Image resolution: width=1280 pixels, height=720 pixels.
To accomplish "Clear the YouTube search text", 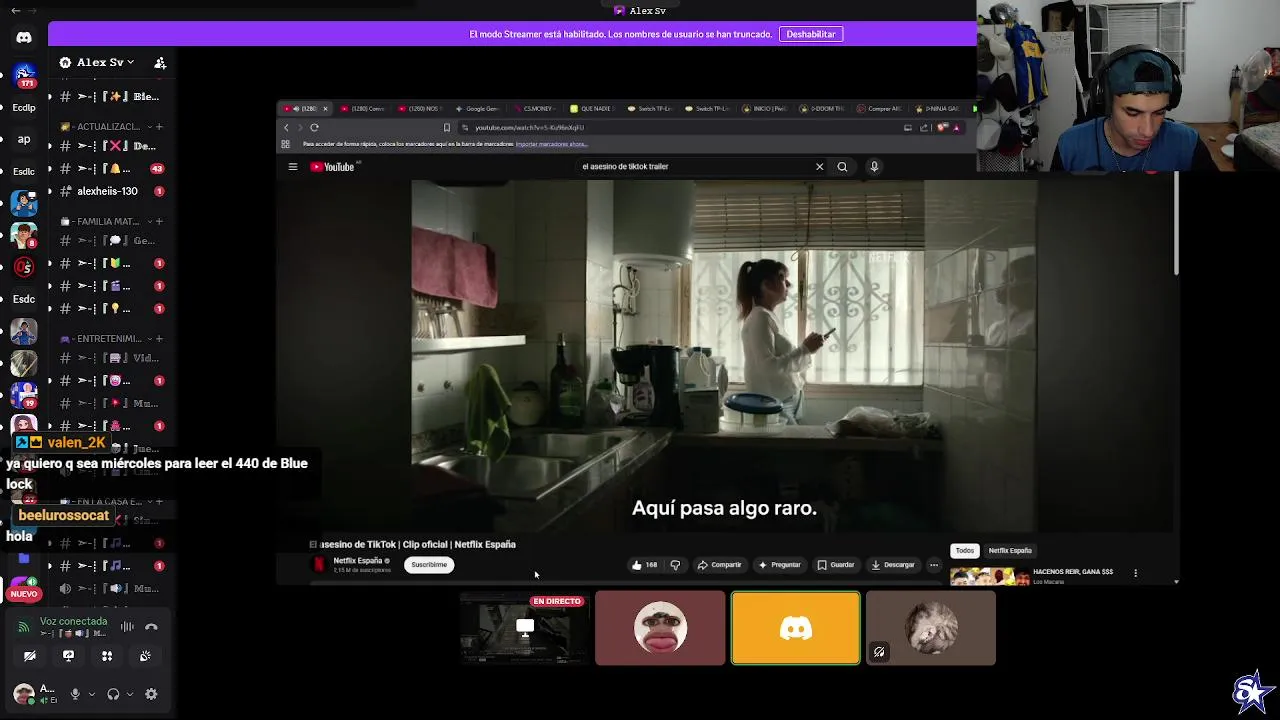I will 819,167.
